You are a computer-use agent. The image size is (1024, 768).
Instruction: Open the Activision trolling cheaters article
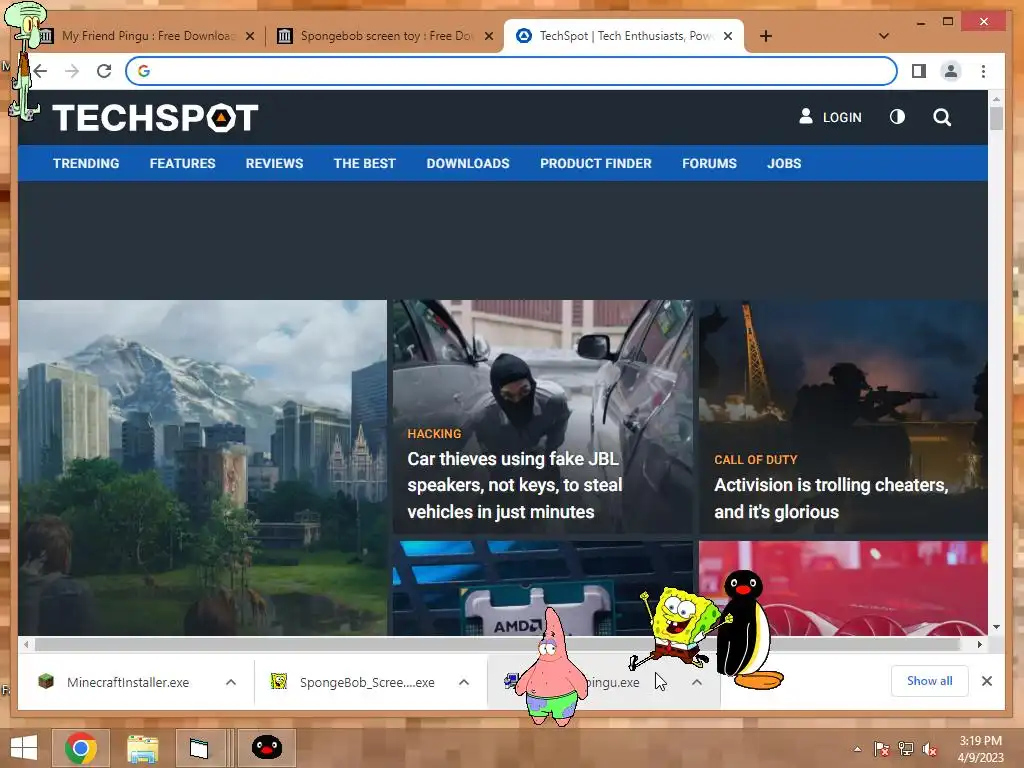click(831, 498)
